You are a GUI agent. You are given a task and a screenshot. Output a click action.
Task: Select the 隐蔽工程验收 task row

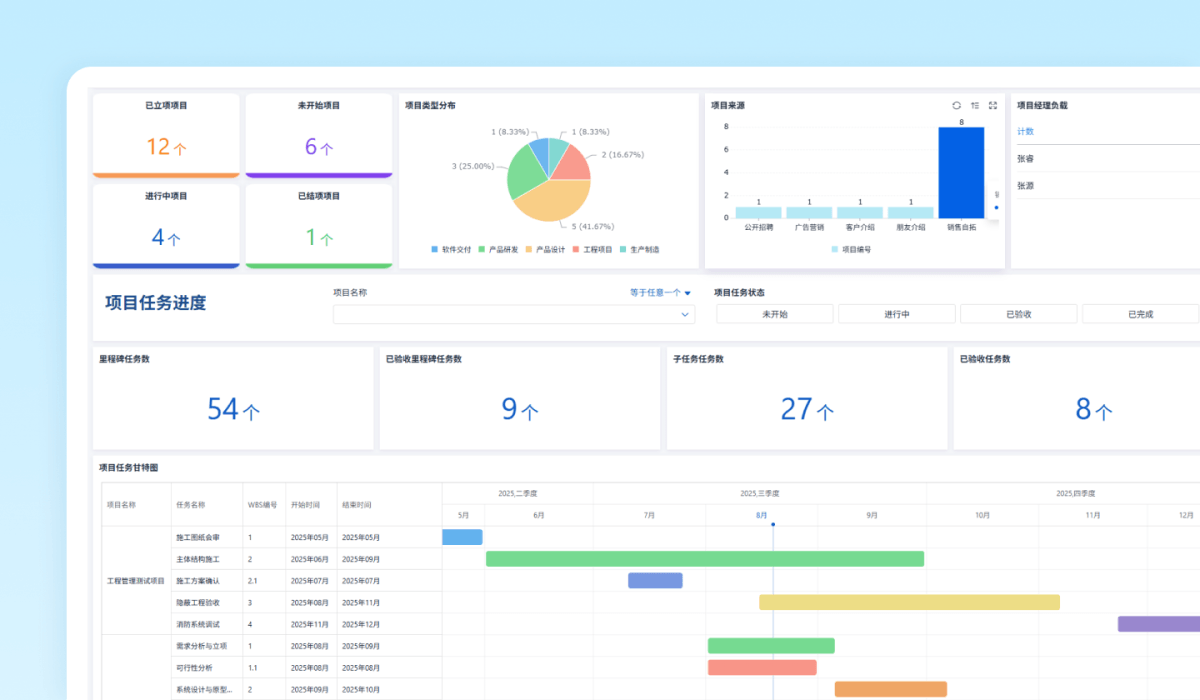click(x=306, y=602)
